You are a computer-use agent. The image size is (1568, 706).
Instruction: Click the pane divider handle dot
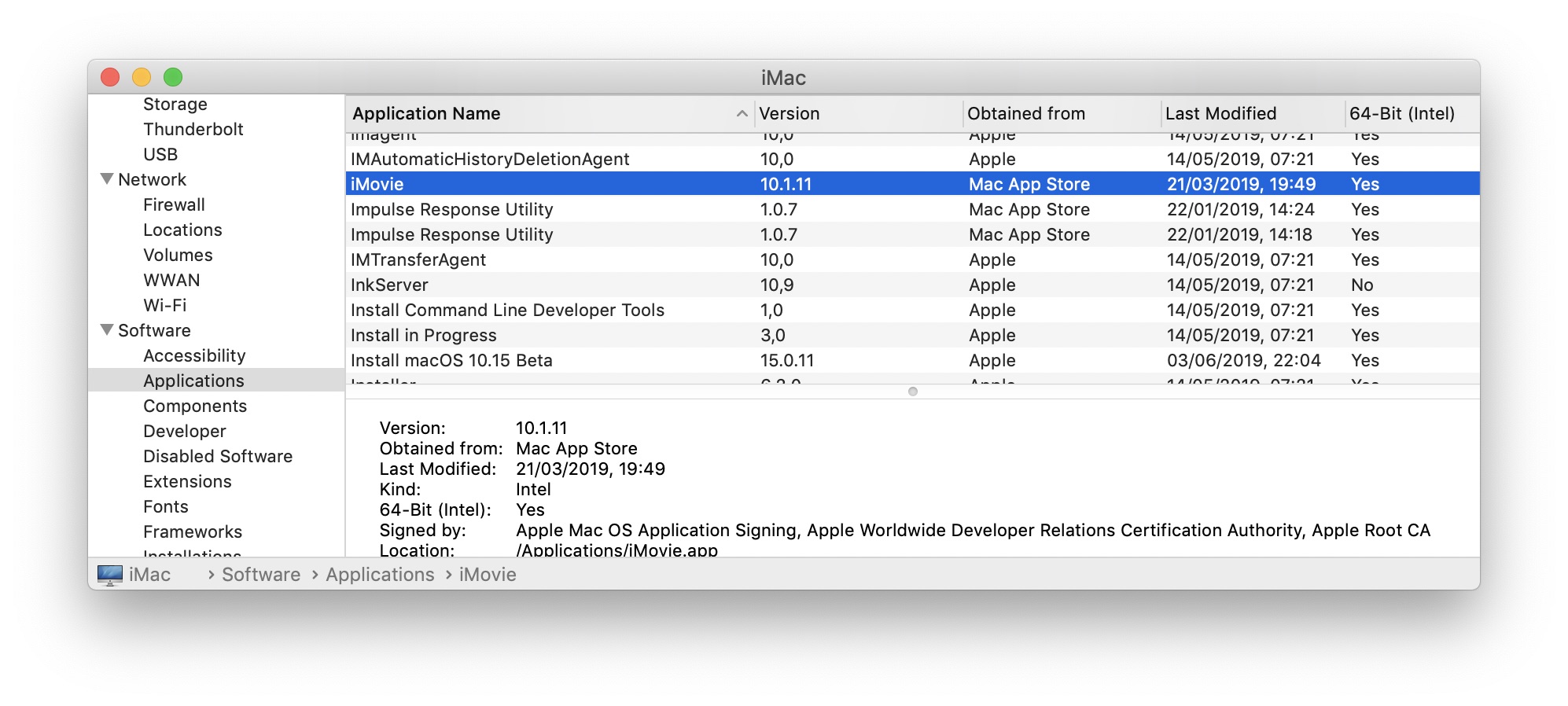pyautogui.click(x=912, y=392)
